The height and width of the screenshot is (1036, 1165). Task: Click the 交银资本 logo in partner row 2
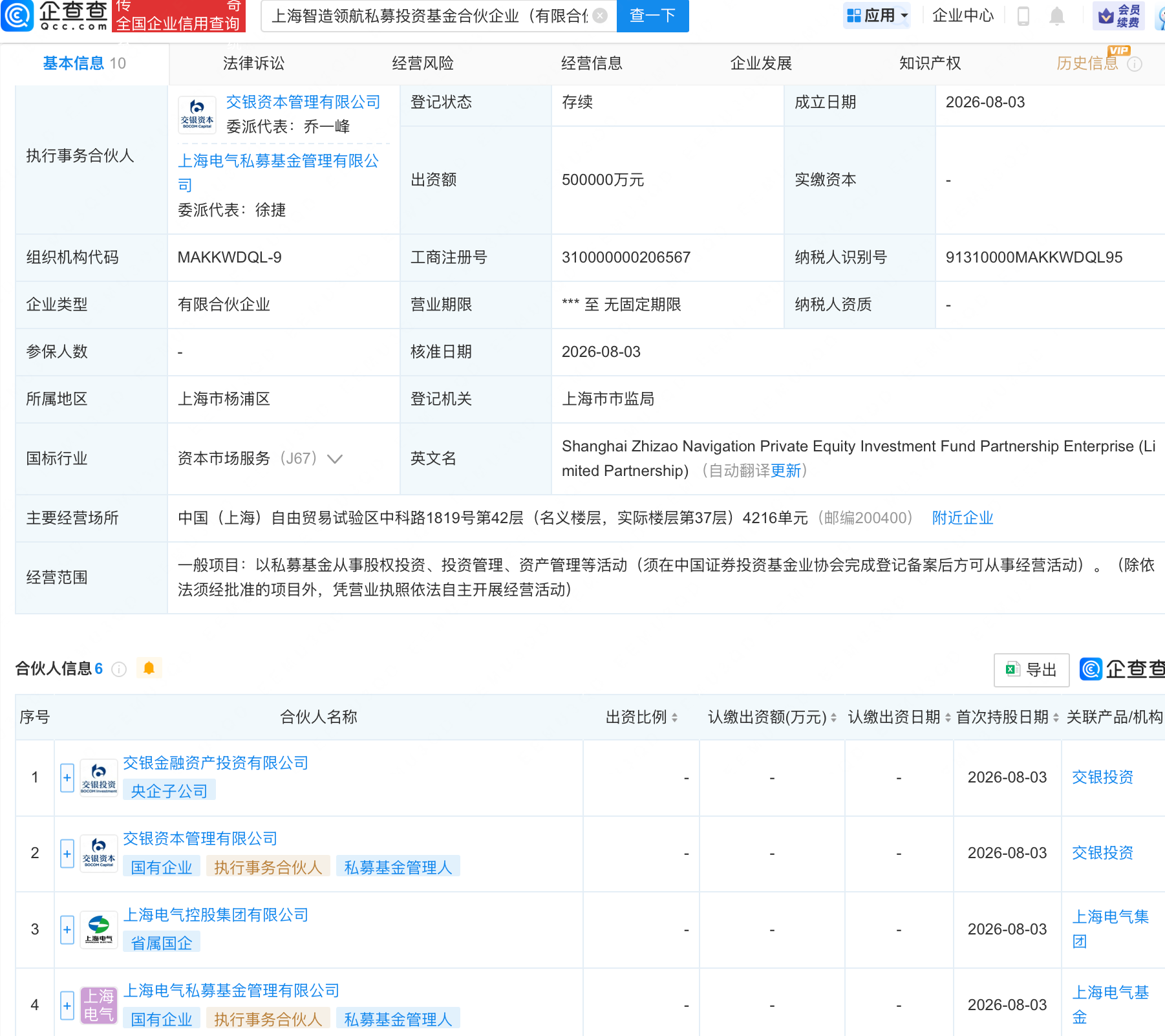(99, 854)
